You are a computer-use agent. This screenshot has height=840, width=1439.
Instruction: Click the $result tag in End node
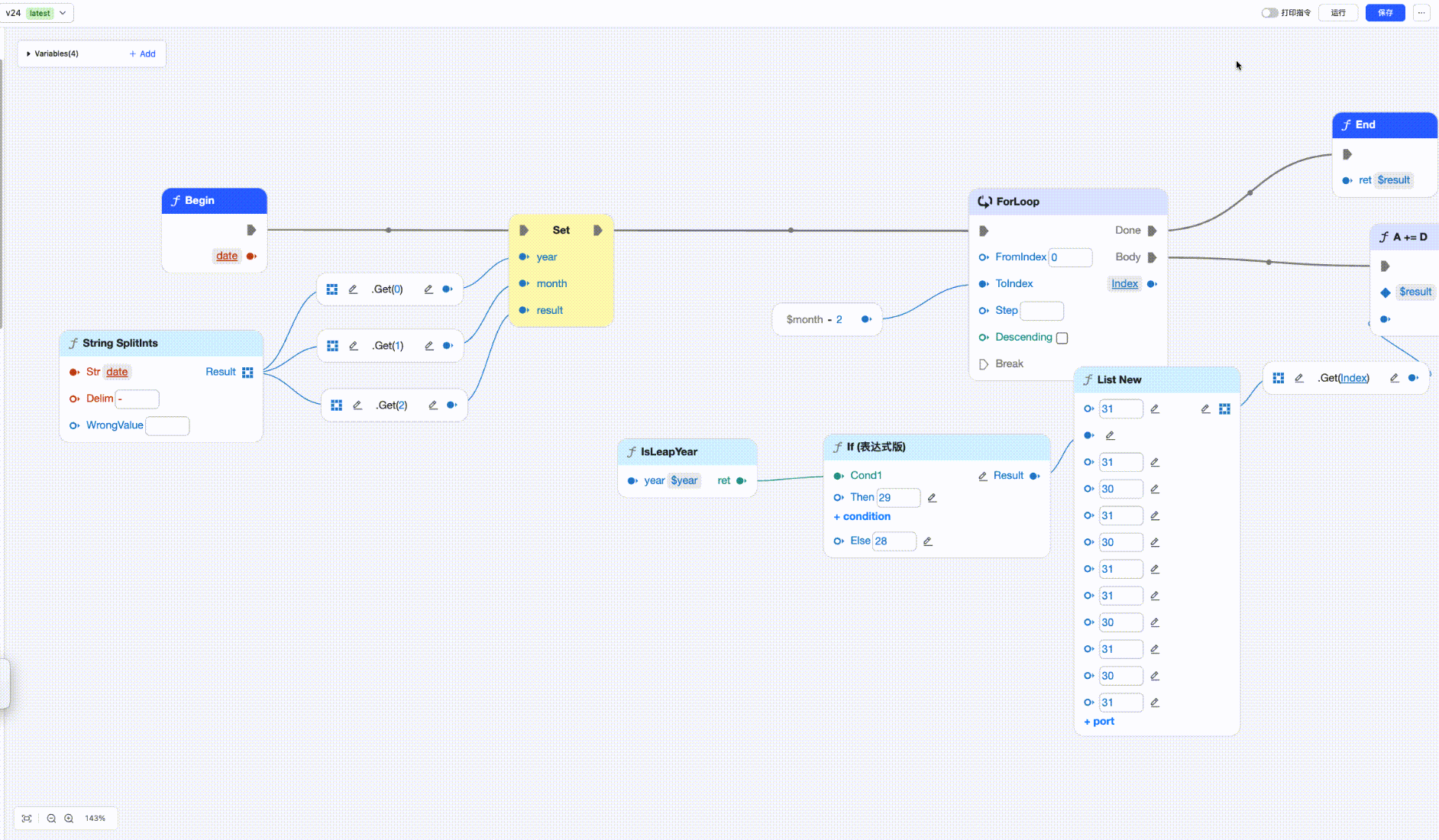[x=1393, y=180]
